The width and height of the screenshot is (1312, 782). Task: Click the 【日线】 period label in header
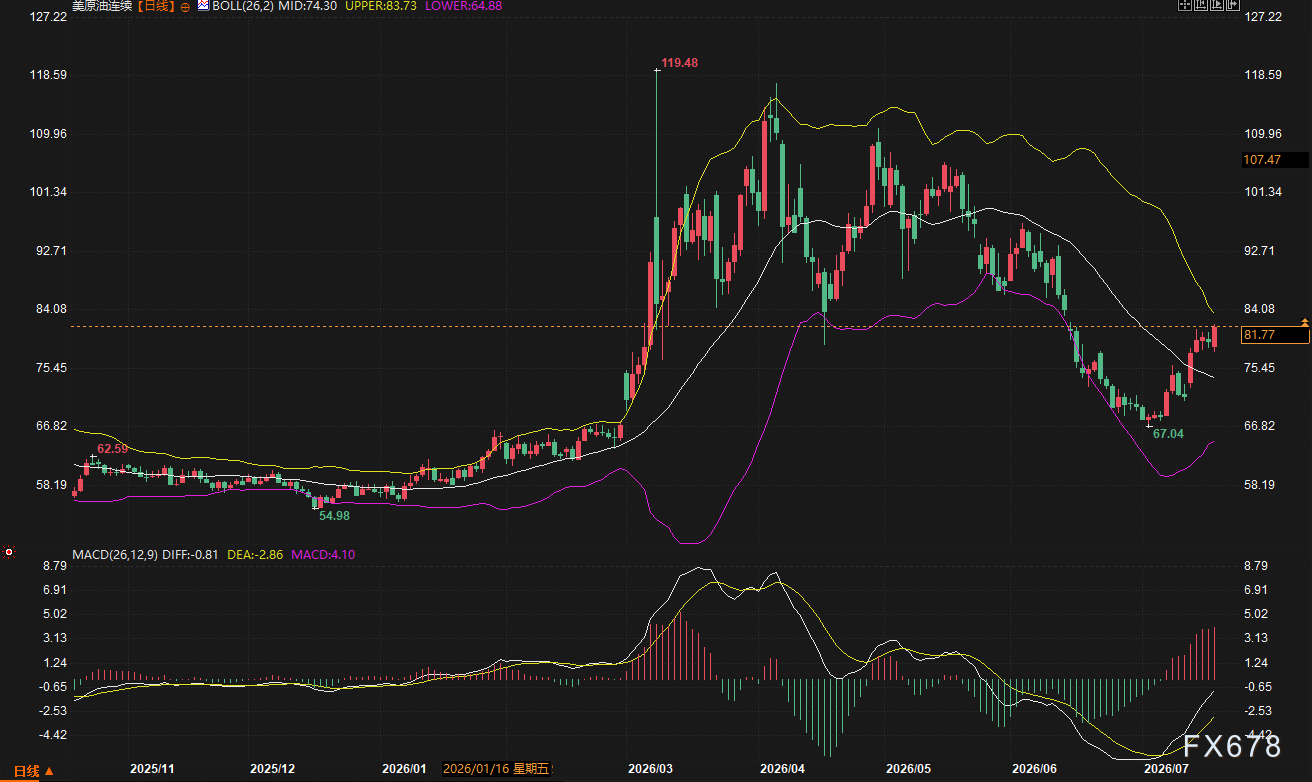click(x=155, y=6)
